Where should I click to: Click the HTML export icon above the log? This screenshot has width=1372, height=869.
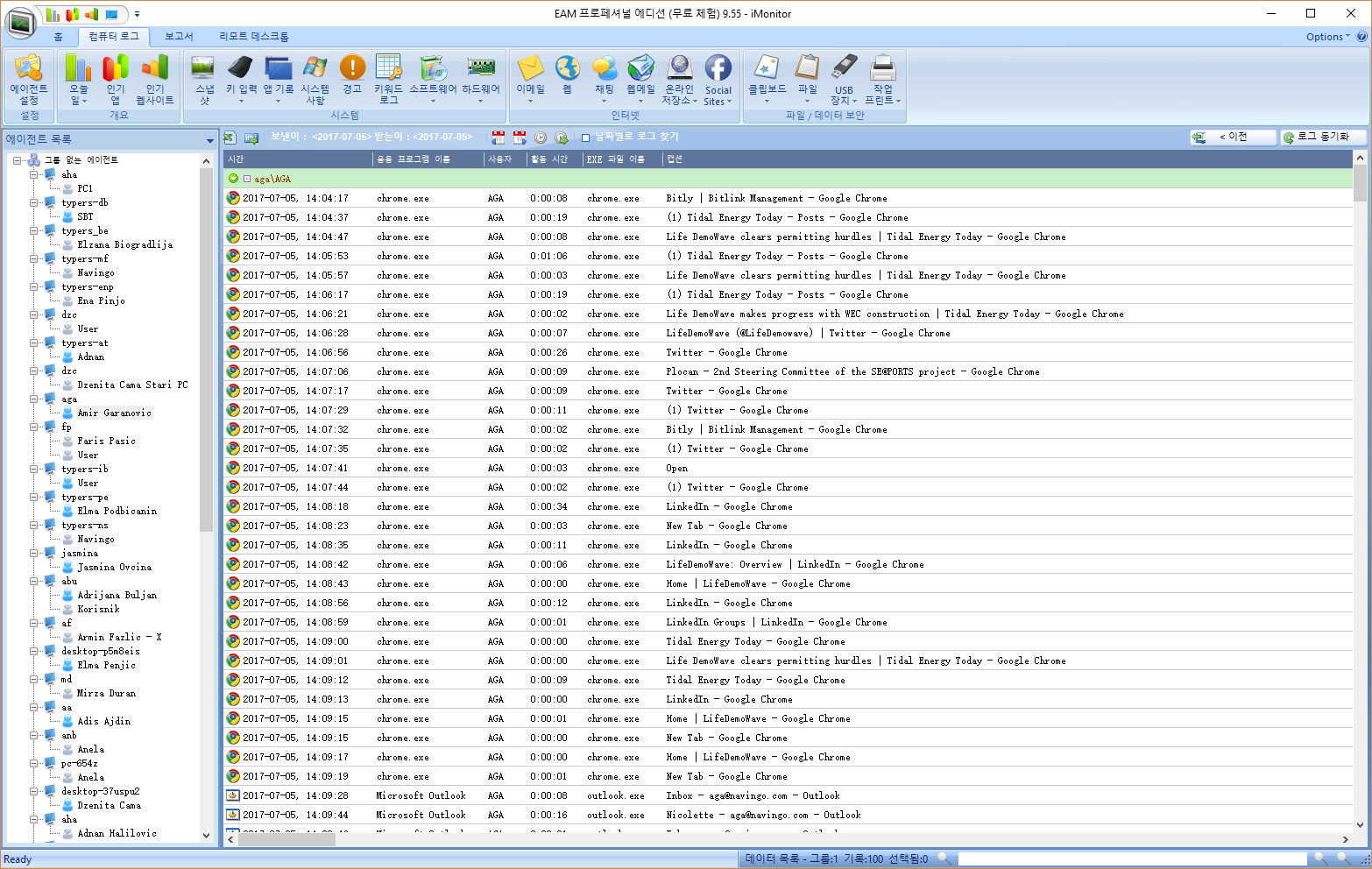point(251,138)
